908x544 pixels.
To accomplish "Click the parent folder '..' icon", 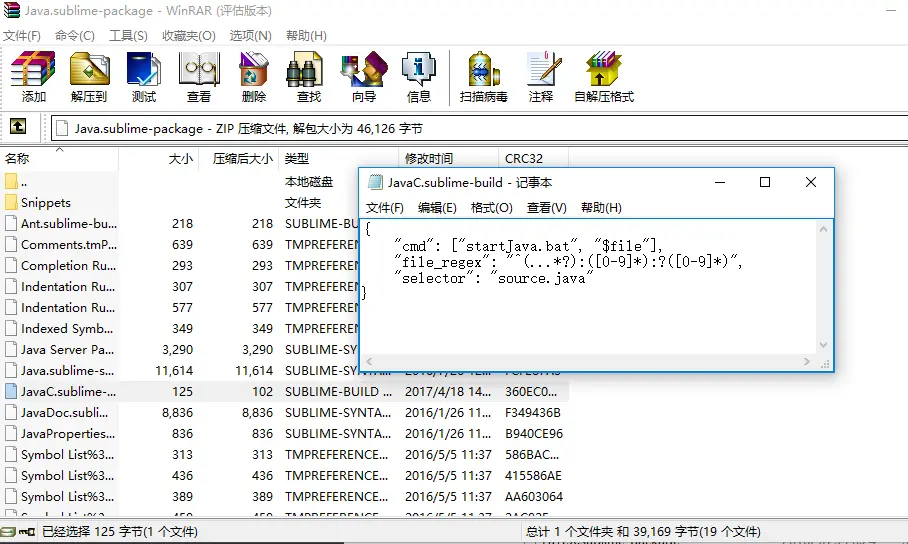I will (11, 182).
